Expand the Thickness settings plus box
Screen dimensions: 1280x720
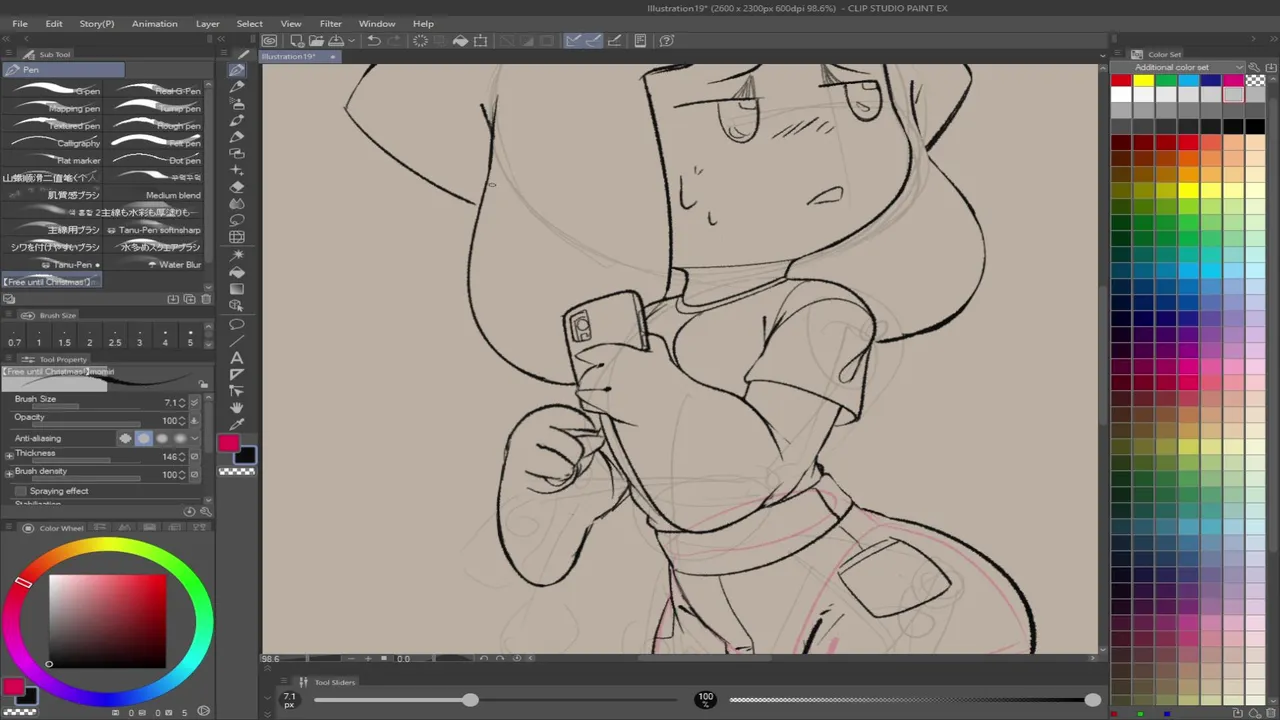tap(9, 456)
